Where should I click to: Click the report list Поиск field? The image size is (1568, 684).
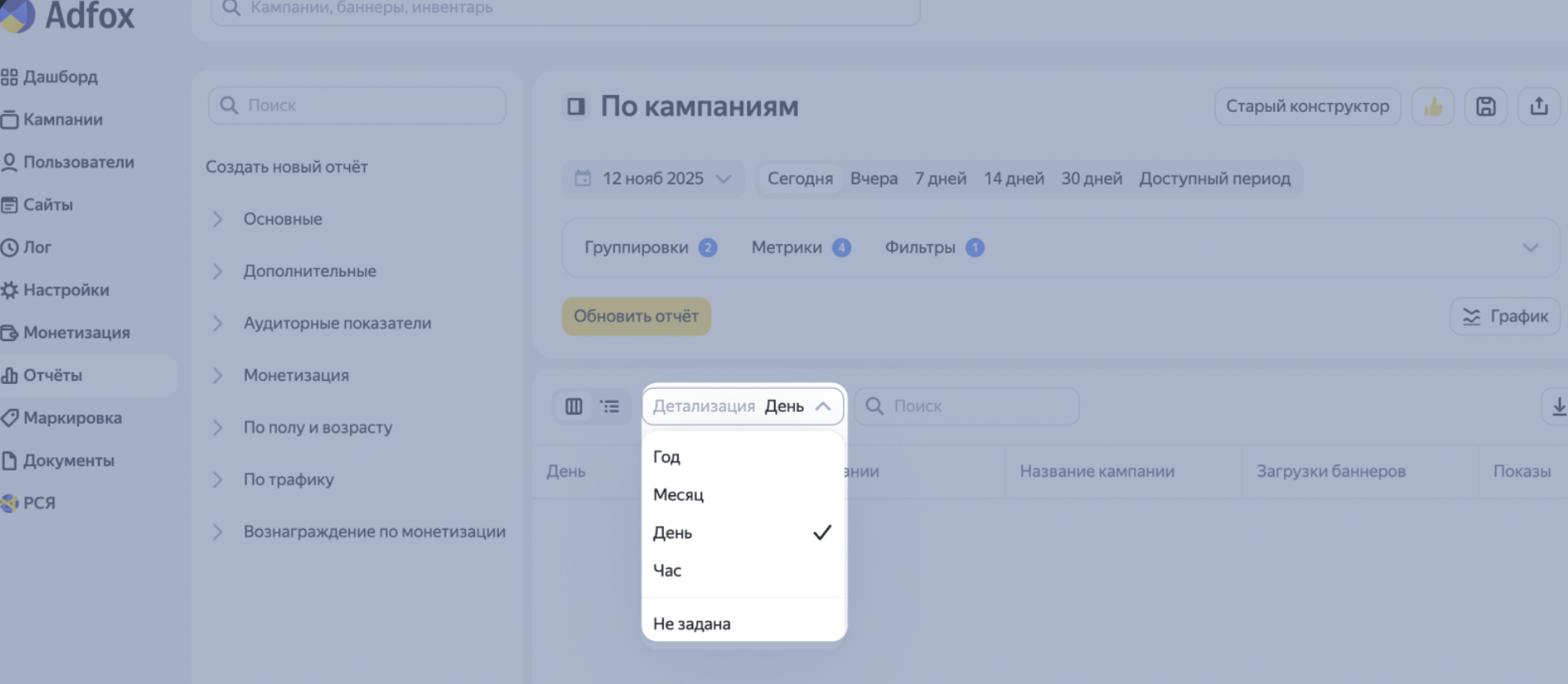pyautogui.click(x=357, y=105)
